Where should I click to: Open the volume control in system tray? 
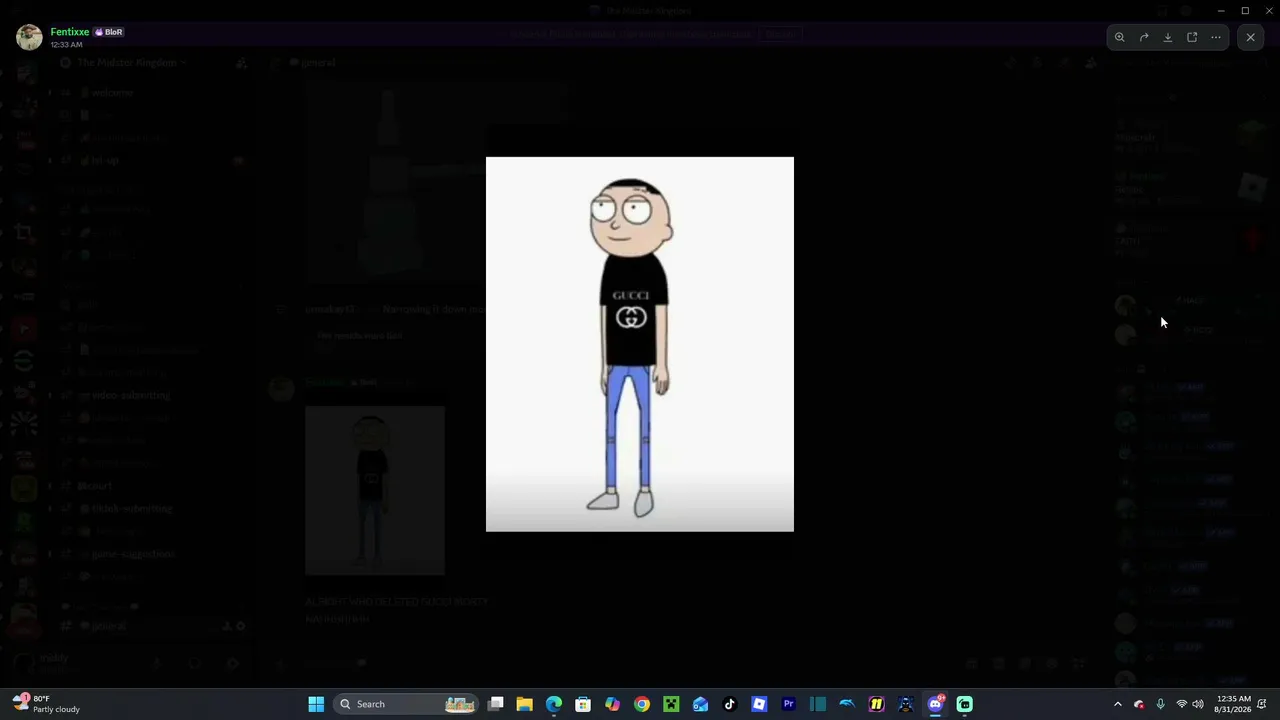tap(1198, 704)
